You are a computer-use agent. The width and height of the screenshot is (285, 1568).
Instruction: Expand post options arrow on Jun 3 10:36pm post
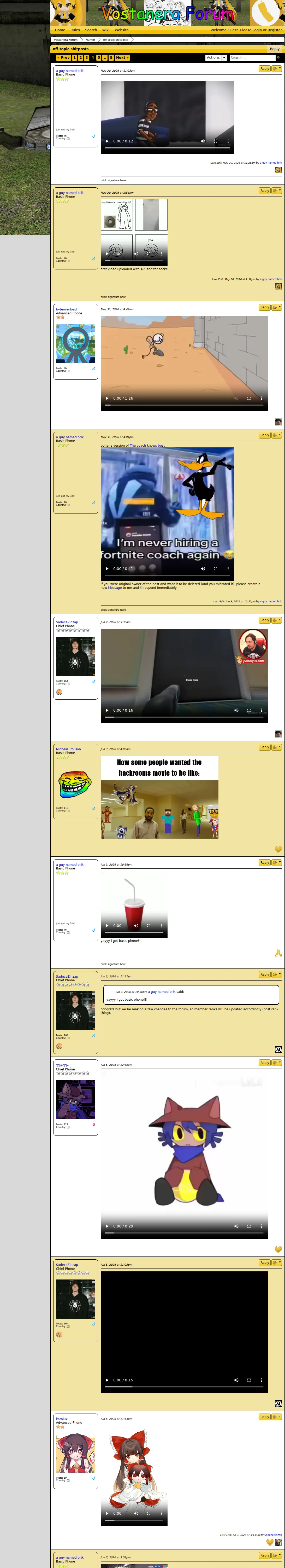click(x=280, y=862)
